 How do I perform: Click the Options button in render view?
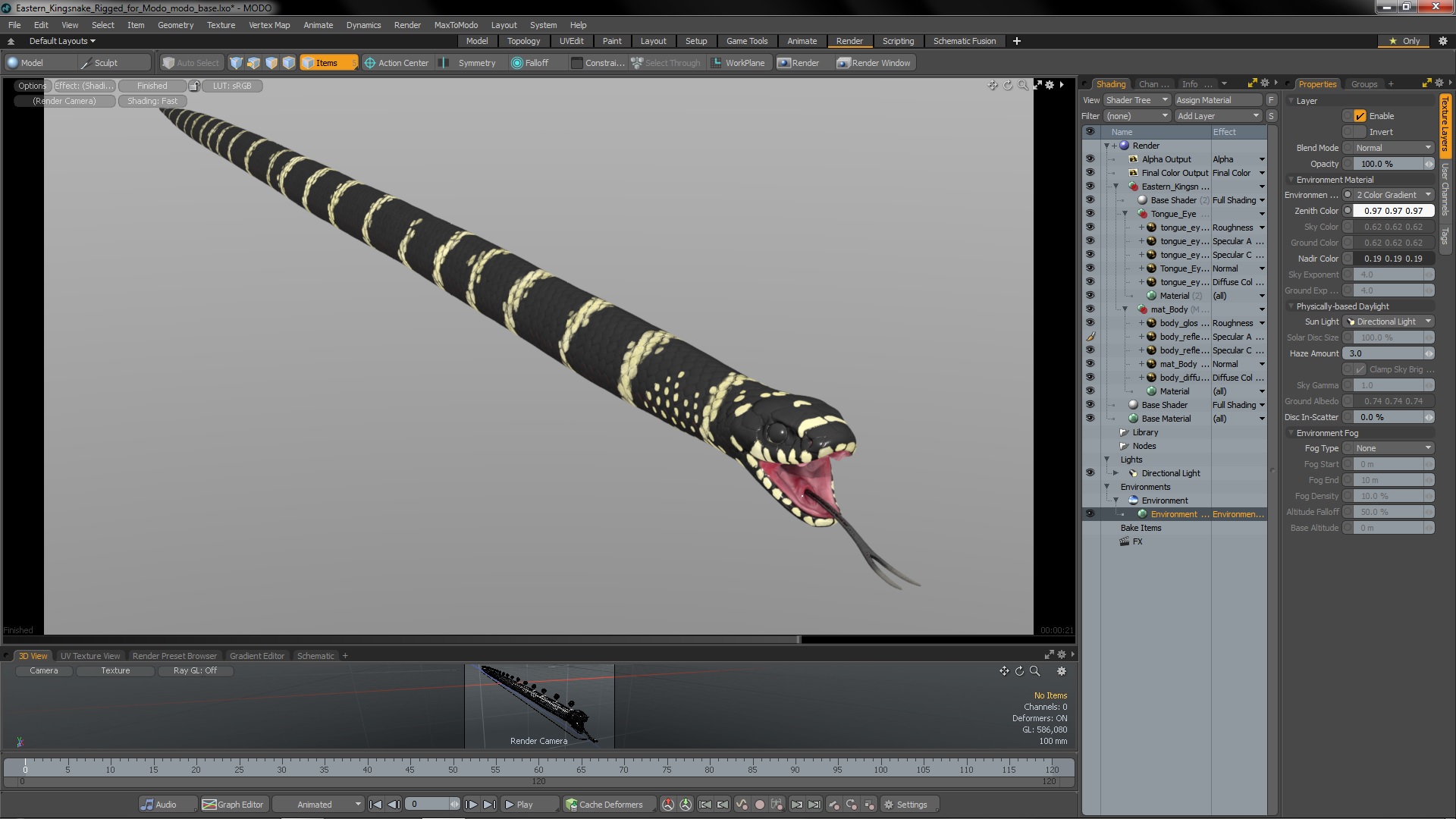[32, 86]
